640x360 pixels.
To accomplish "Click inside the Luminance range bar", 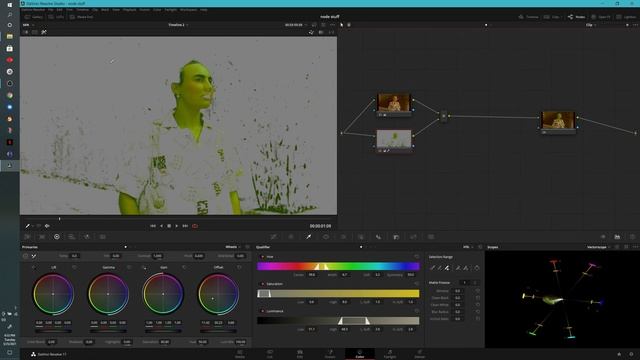I will (x=338, y=321).
